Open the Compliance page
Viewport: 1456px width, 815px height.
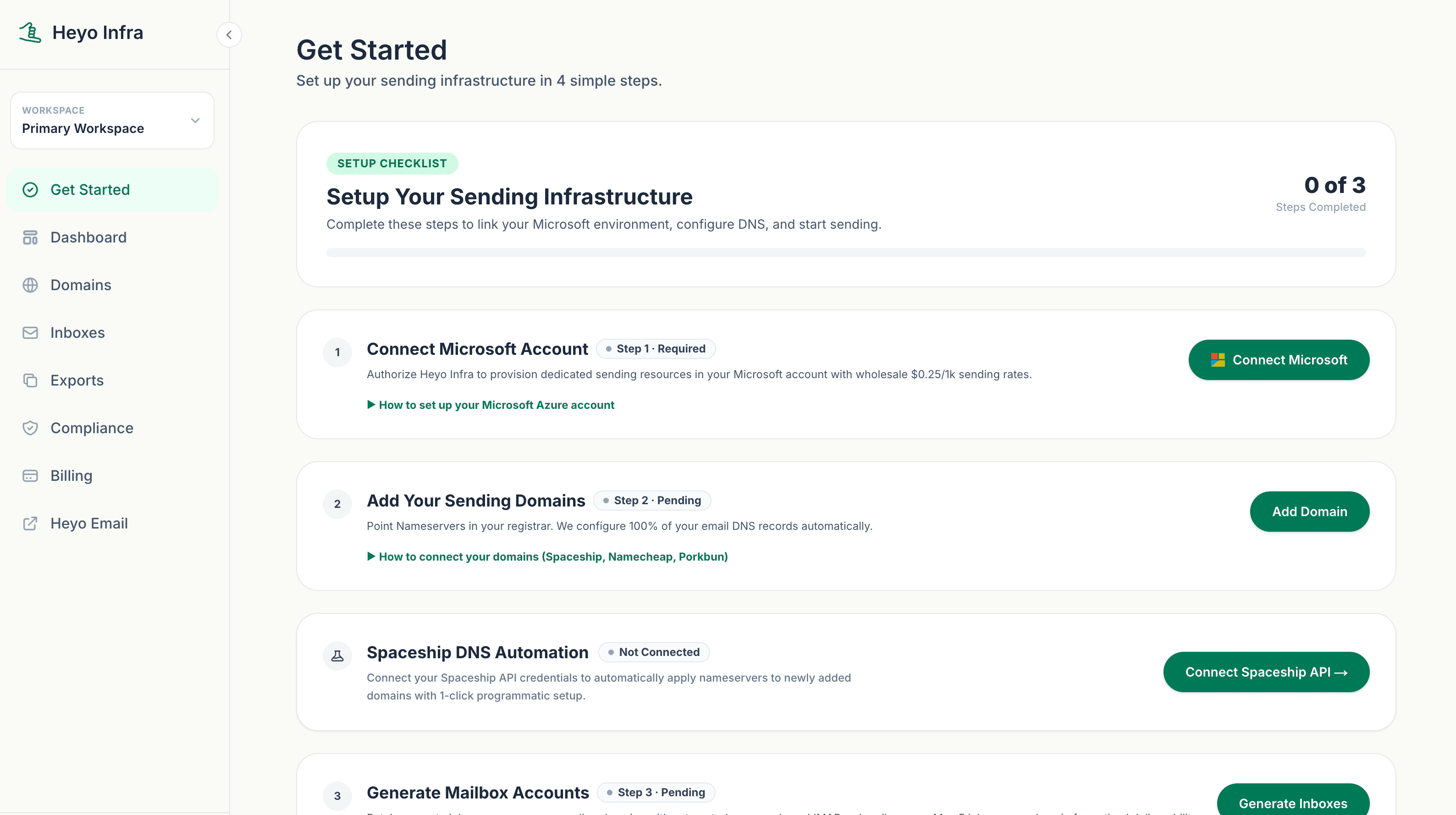(x=112, y=429)
